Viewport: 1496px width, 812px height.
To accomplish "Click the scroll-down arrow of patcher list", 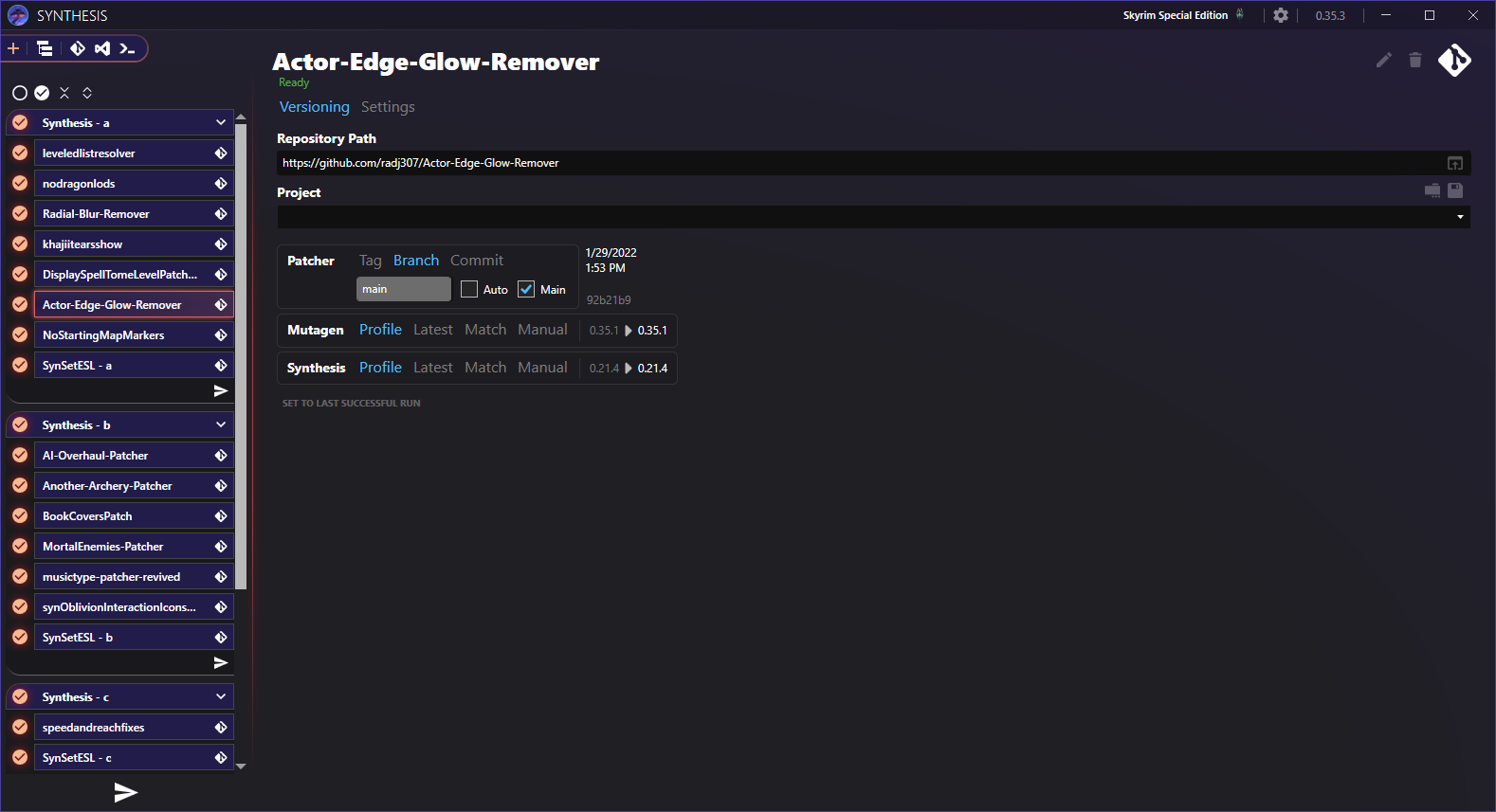I will [241, 766].
